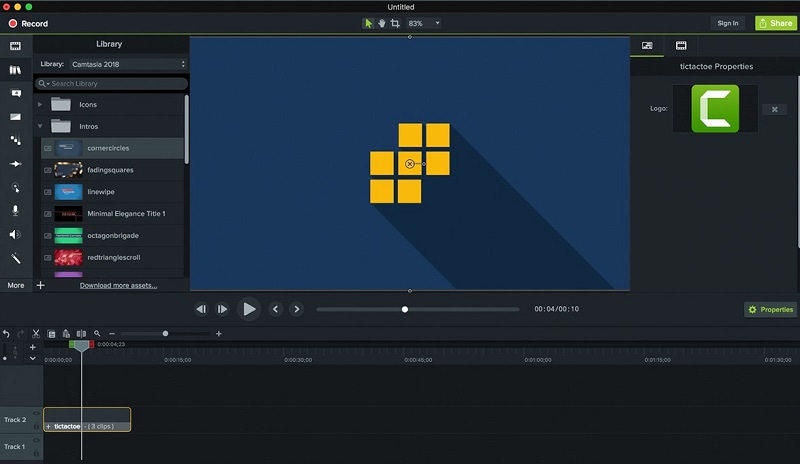Lock Track 2
This screenshot has height=464, width=800.
coord(36,426)
